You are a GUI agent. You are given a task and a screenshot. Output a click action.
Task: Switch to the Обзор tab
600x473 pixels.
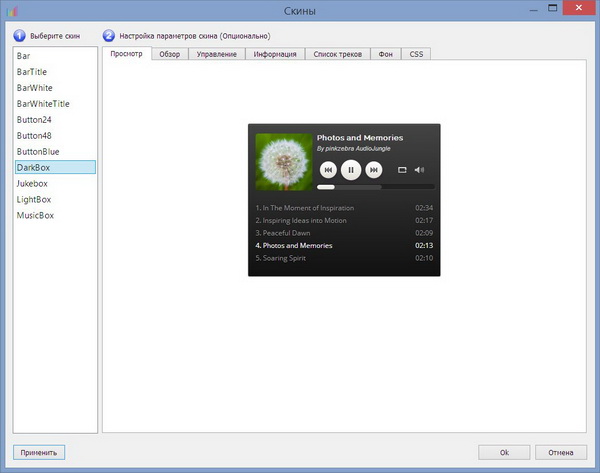click(170, 54)
